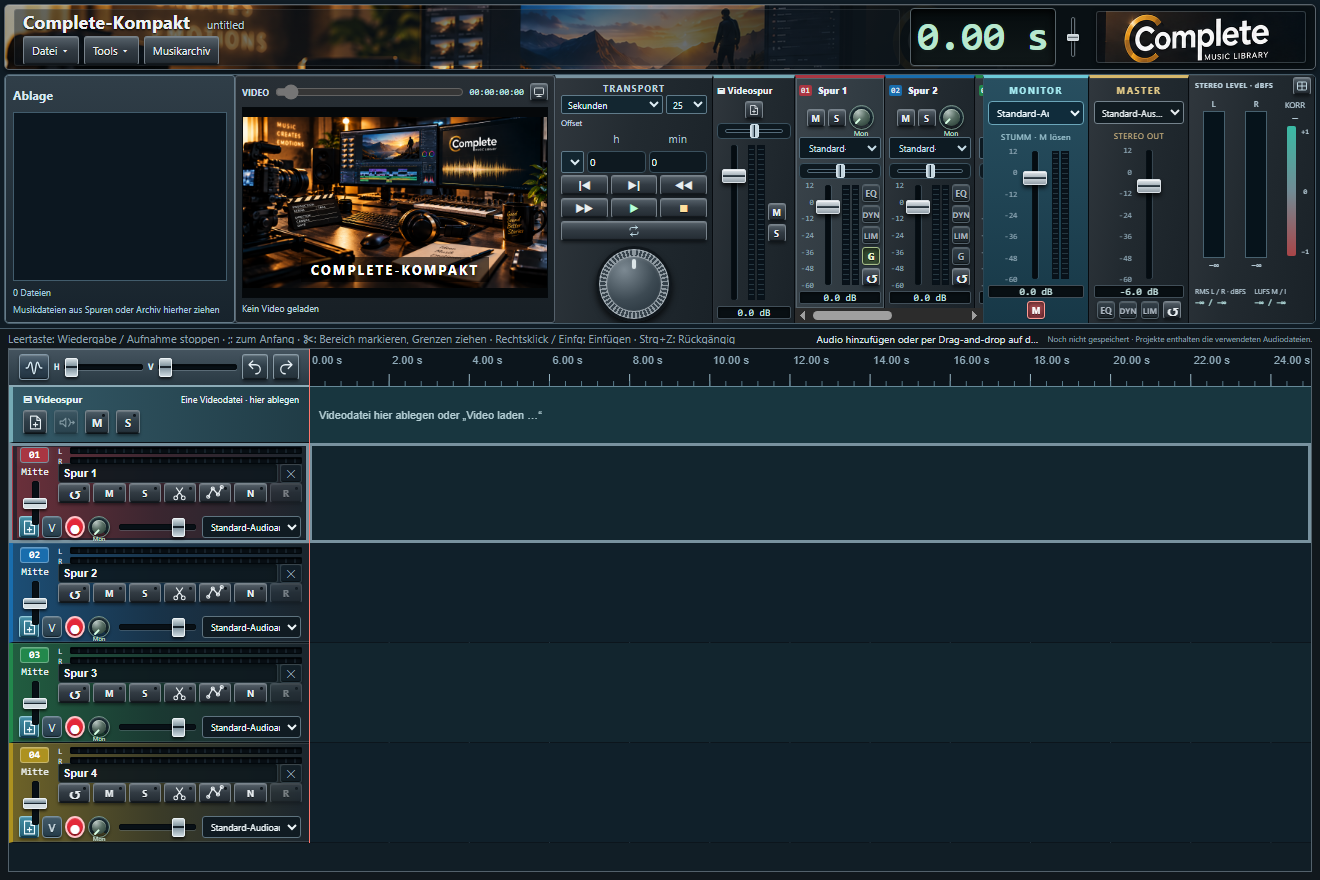Click the rewind button in Transport
Image resolution: width=1320 pixels, height=880 pixels.
tap(683, 185)
